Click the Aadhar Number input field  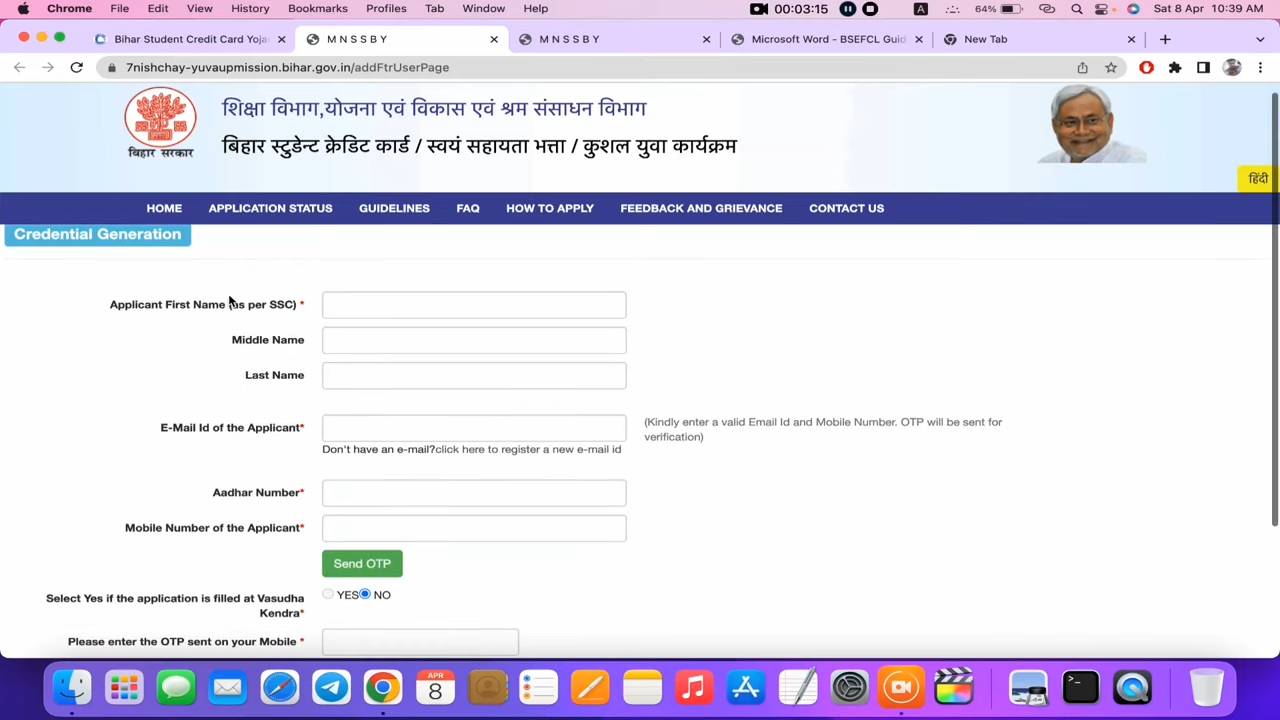pos(474,492)
